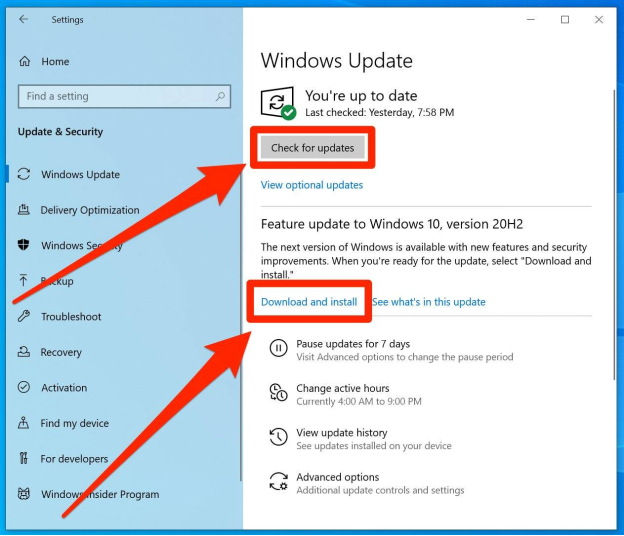
Task: Open the Activation section
Action: tap(64, 388)
